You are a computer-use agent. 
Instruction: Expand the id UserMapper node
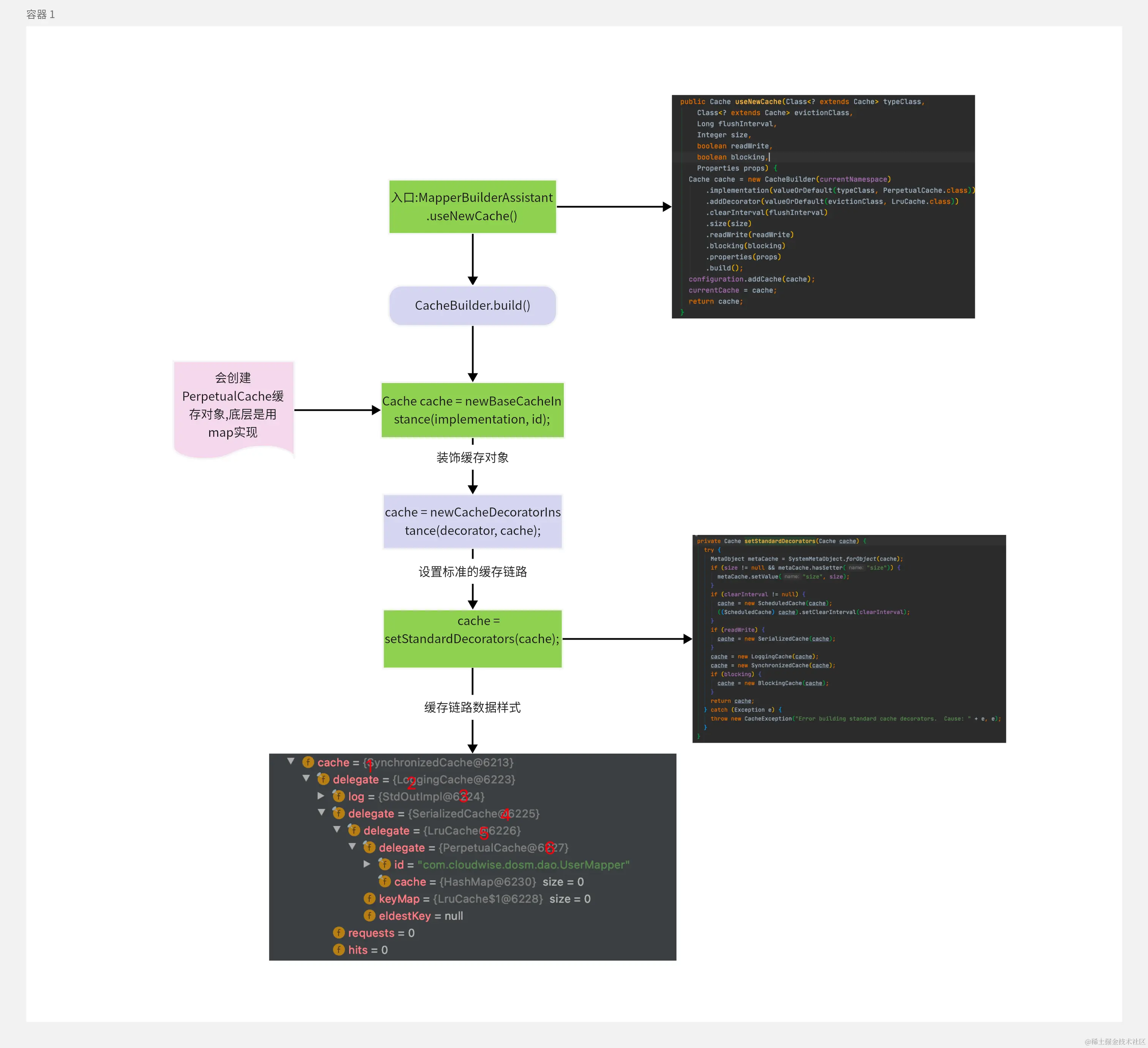coord(367,864)
